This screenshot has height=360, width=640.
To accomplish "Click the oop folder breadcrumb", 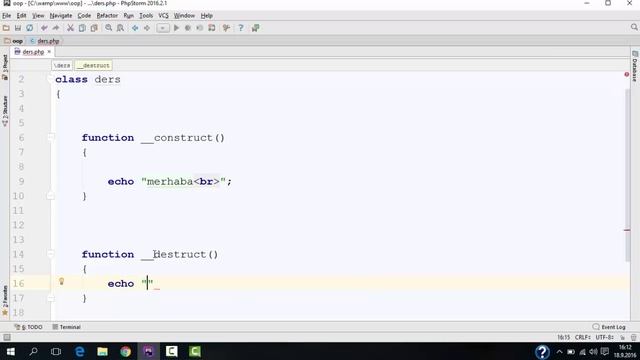I will [x=14, y=41].
